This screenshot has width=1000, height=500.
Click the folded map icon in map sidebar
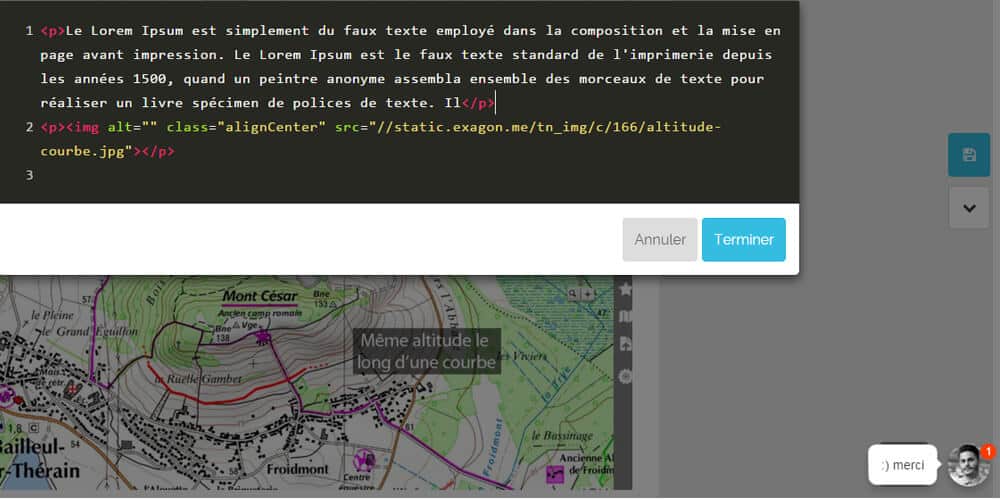[625, 316]
